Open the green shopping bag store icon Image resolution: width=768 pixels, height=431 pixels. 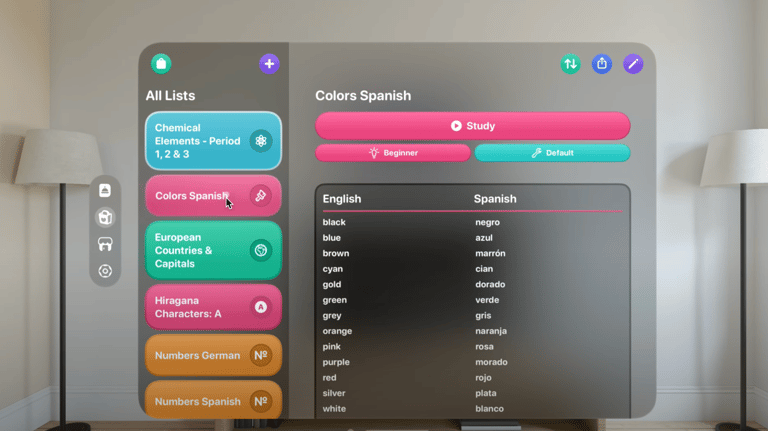pyautogui.click(x=161, y=64)
